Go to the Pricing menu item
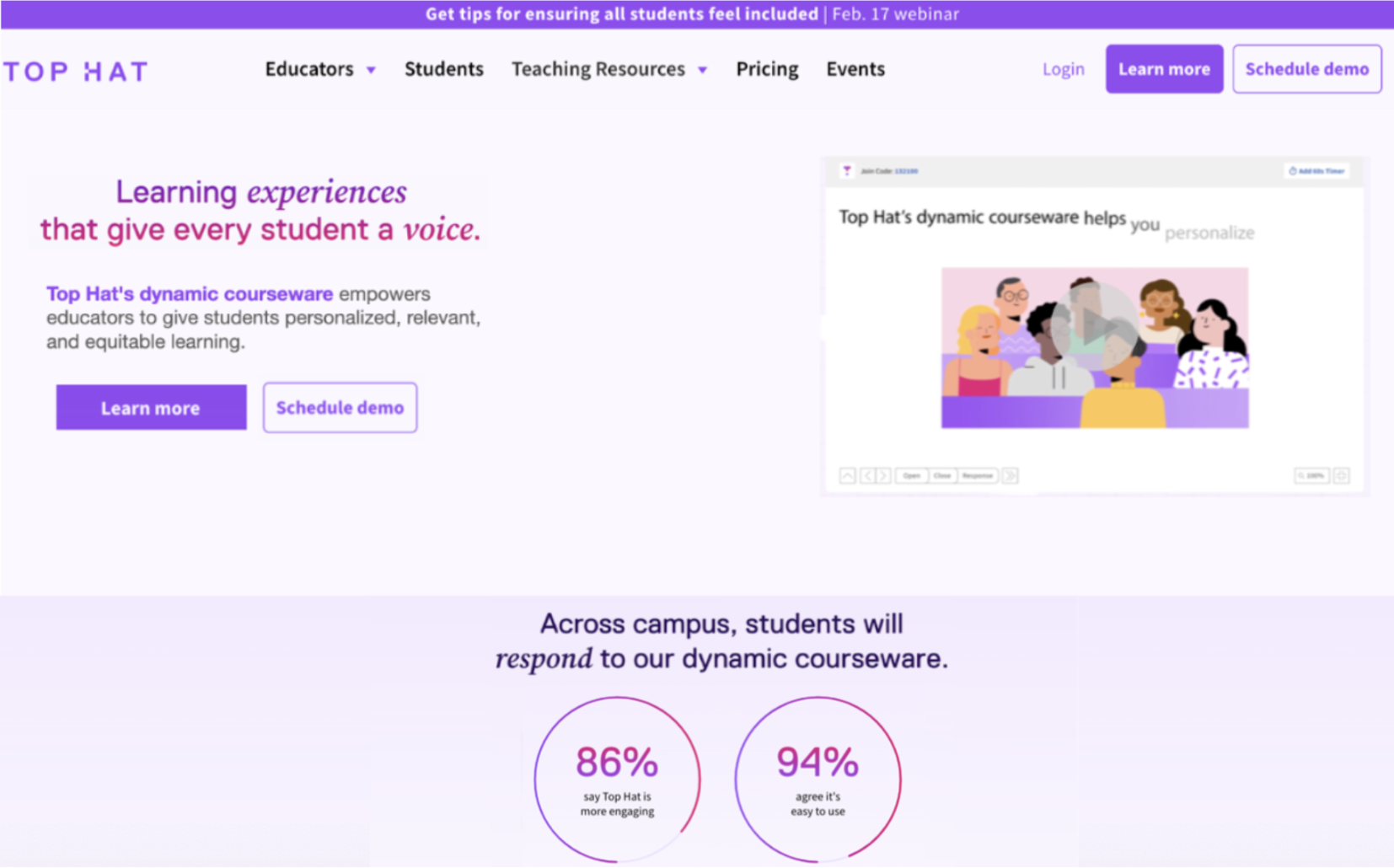 click(x=767, y=69)
